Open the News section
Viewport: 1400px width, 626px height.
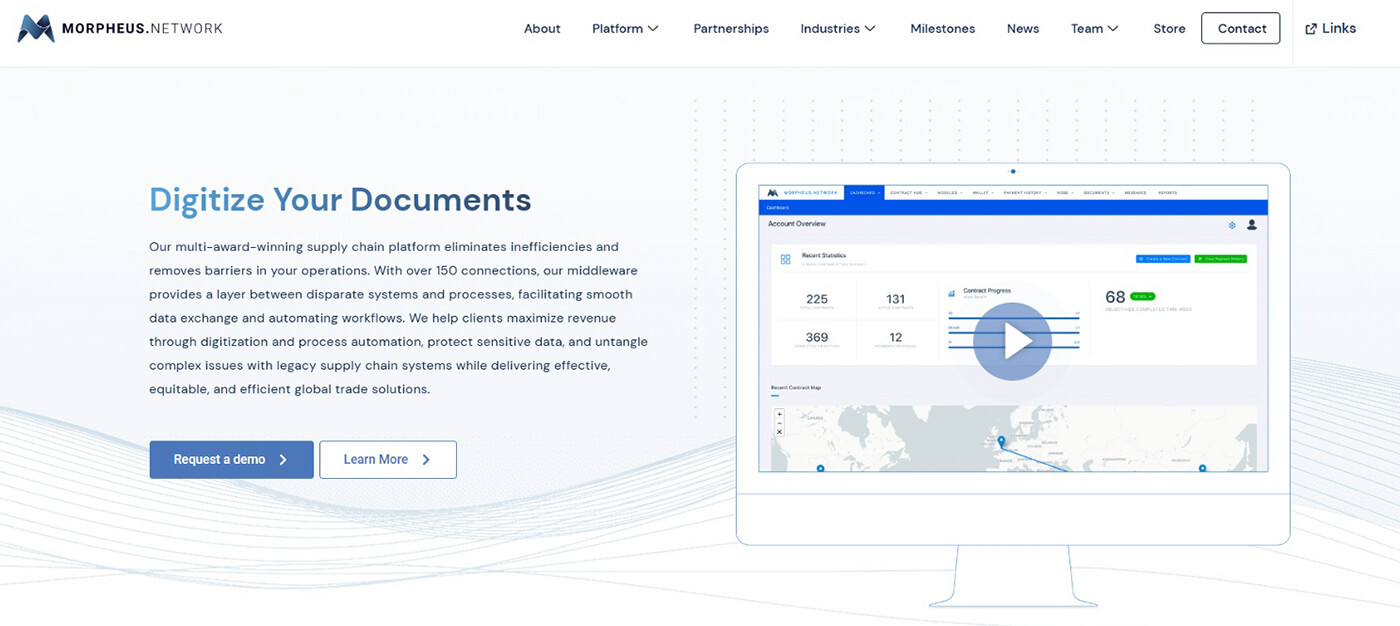coord(1023,29)
